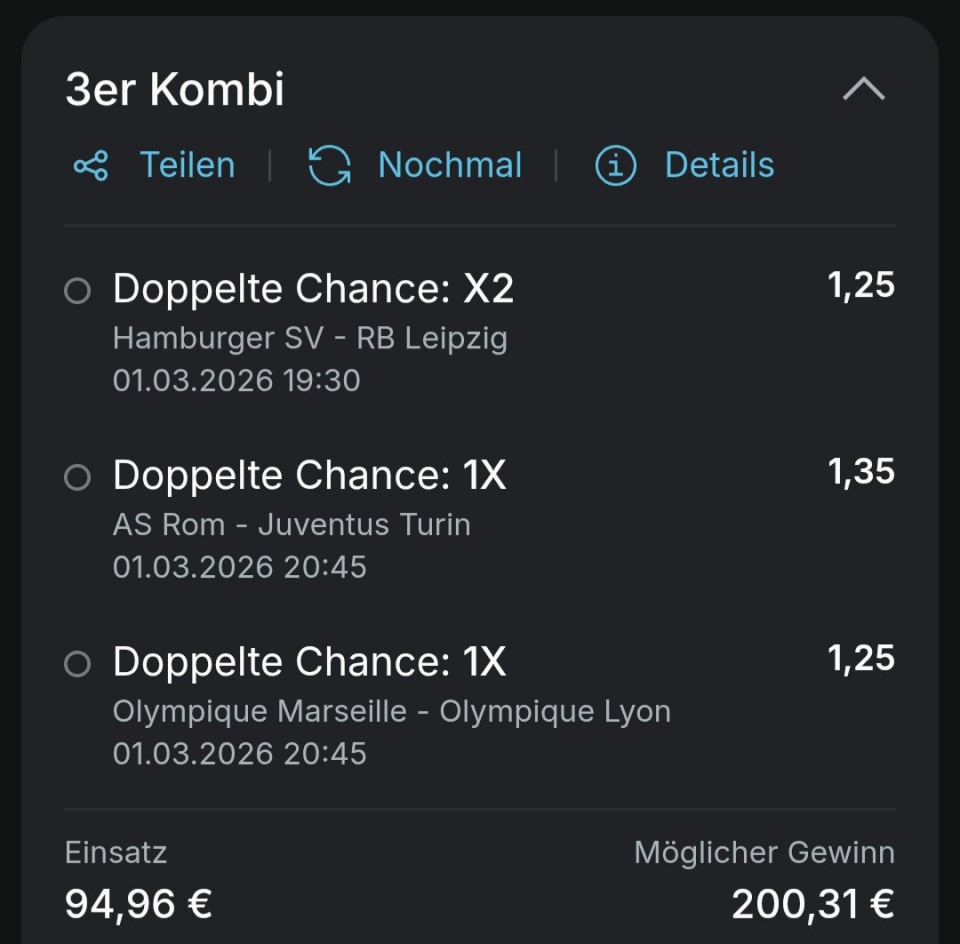Click the 1,25 odds for Hamburger SV bet
This screenshot has width=960, height=944.
[x=861, y=286]
